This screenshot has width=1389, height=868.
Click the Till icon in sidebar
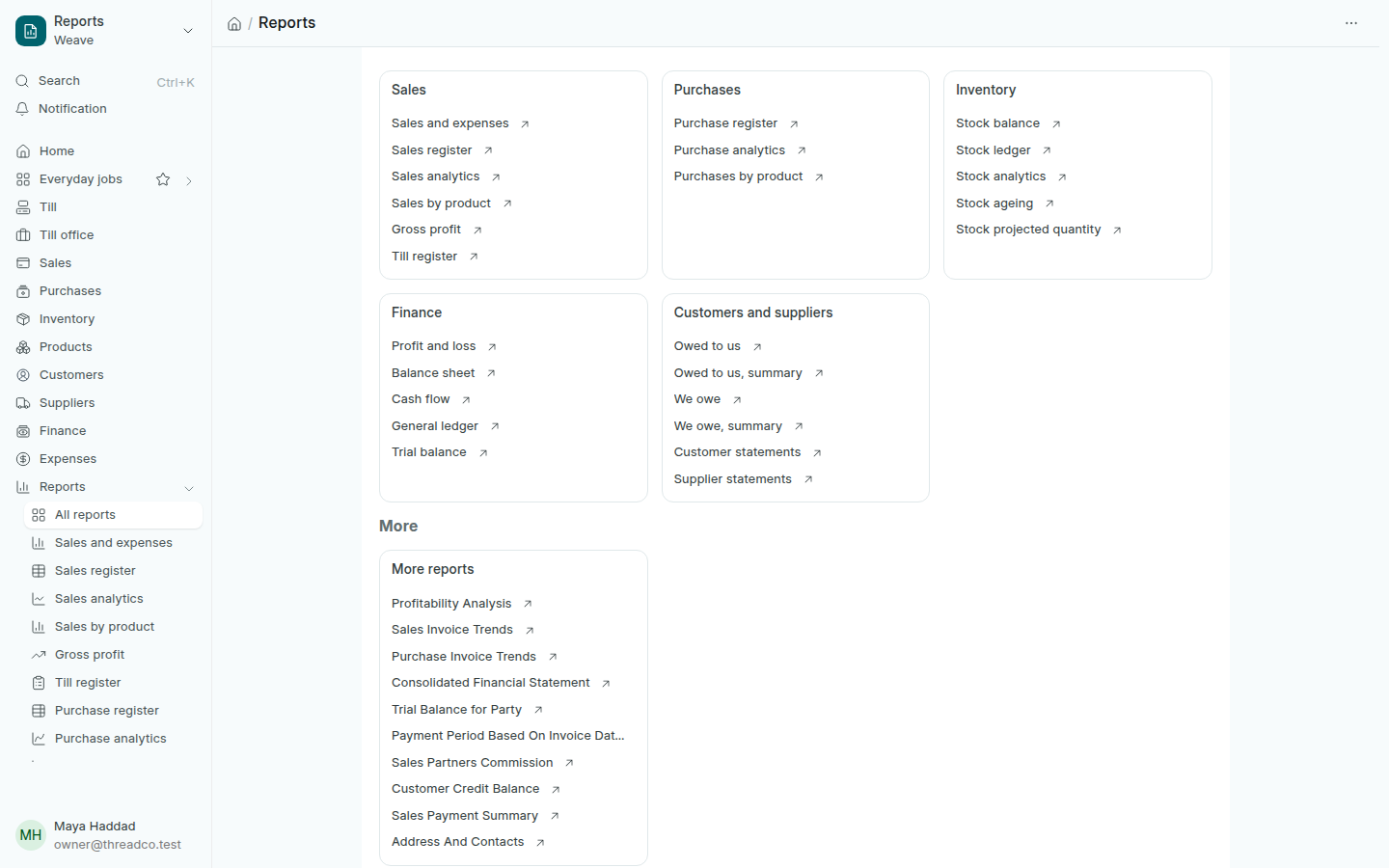(x=23, y=207)
